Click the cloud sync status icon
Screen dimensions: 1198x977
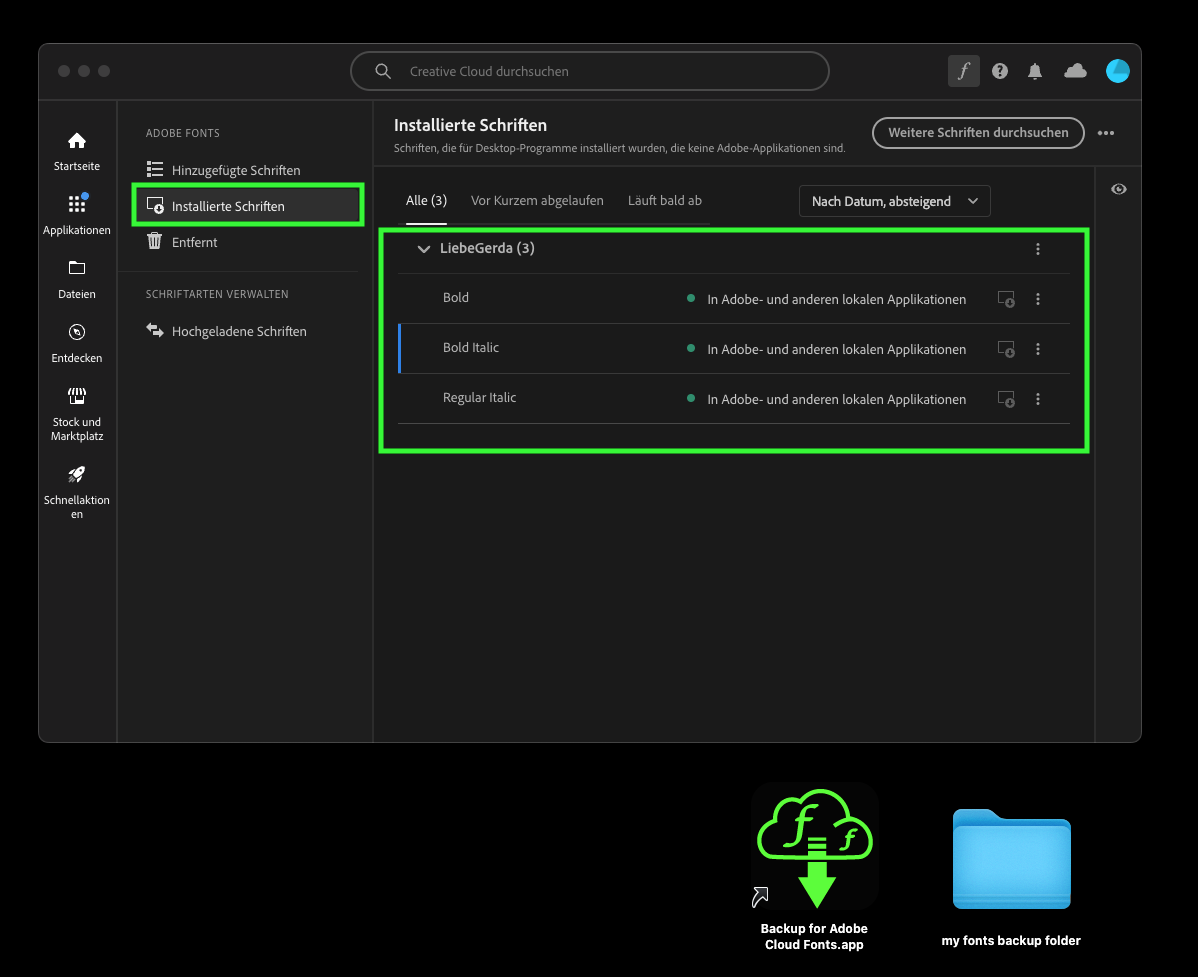(1075, 71)
